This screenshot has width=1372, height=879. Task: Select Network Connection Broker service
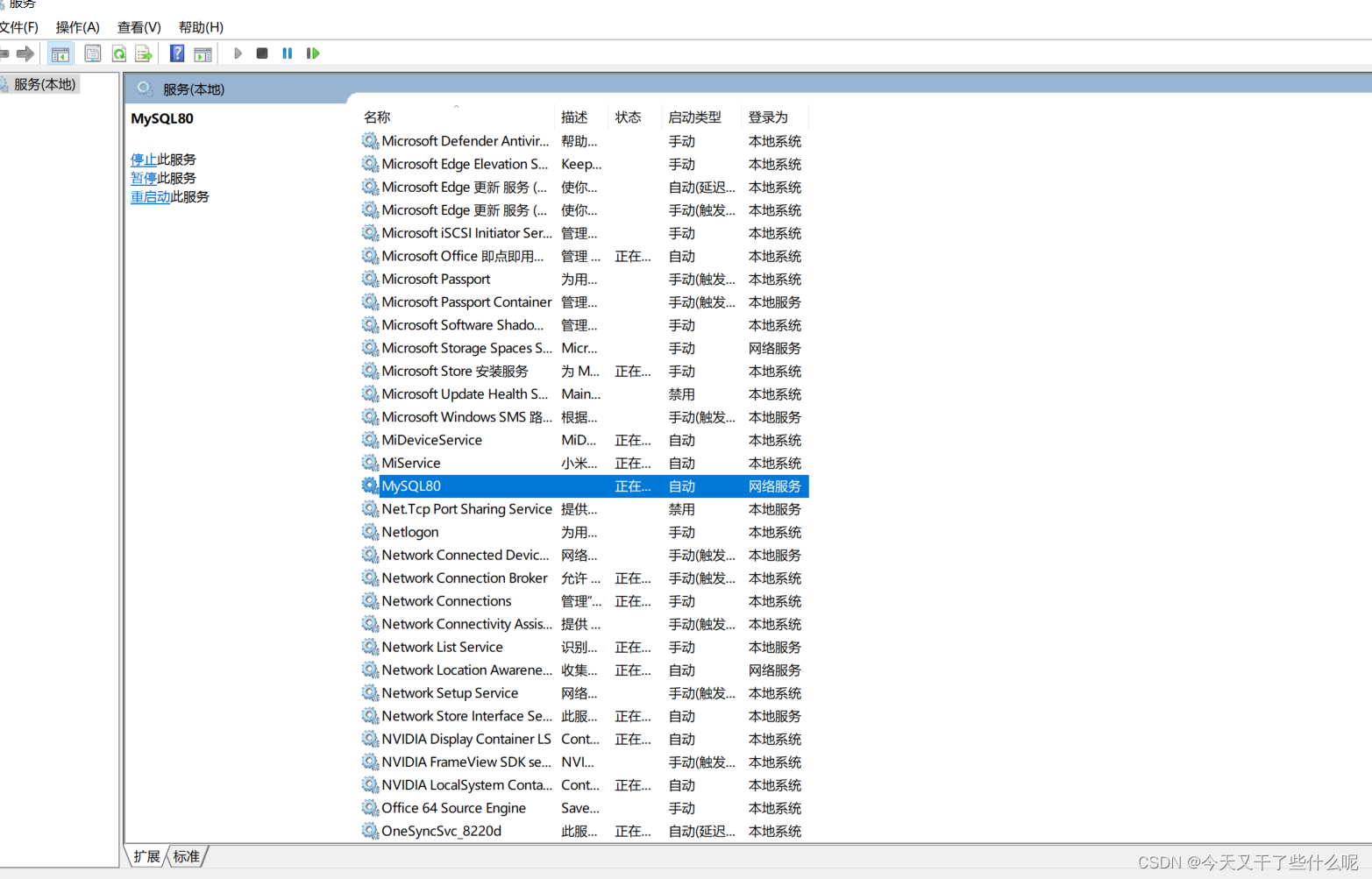coord(465,578)
